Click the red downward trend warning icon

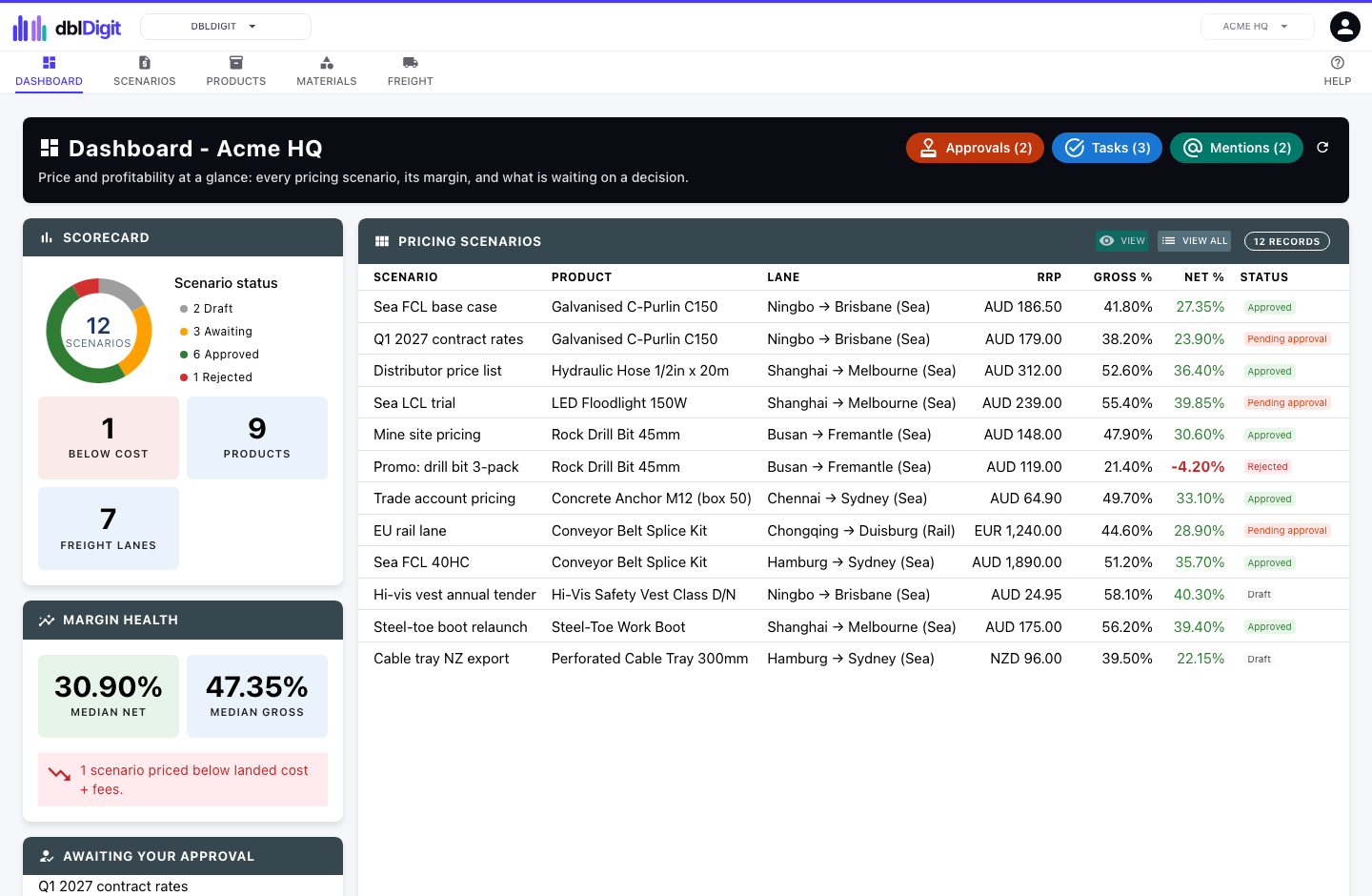tap(59, 775)
